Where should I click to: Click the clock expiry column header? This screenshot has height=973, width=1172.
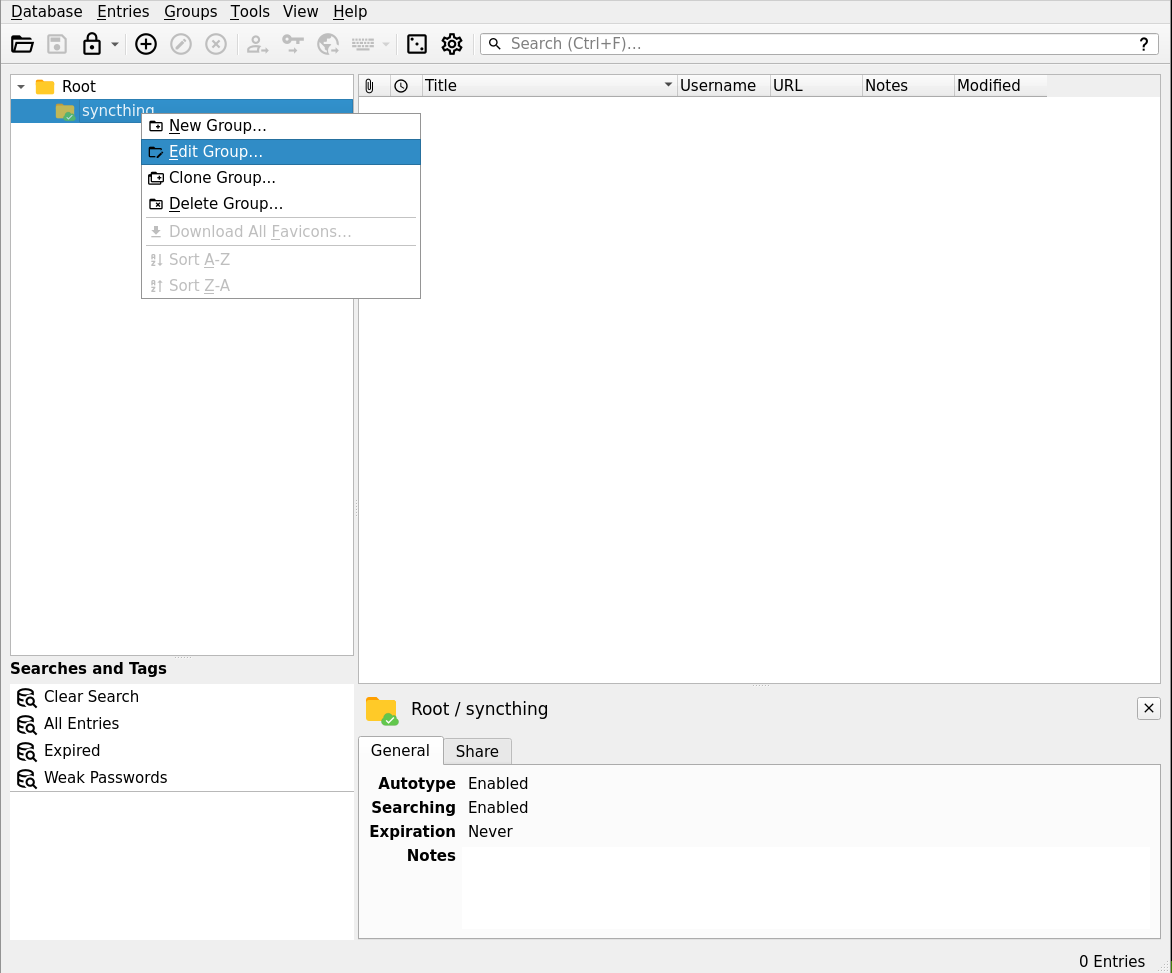401,86
